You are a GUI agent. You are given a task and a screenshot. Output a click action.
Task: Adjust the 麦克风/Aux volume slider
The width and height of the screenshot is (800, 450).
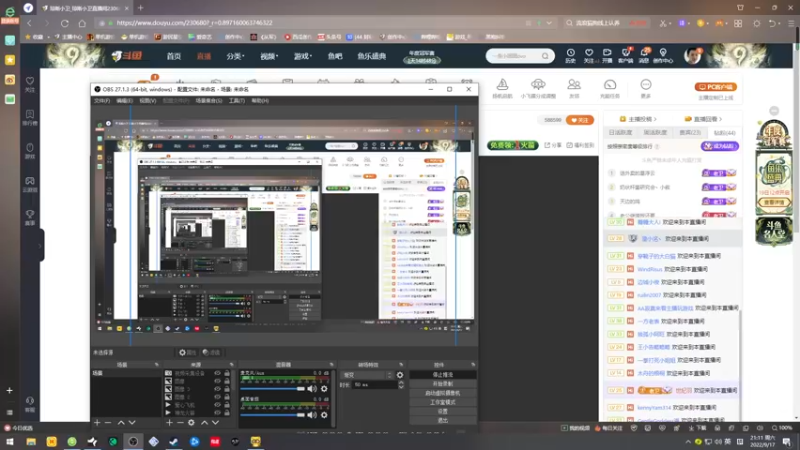point(272,389)
